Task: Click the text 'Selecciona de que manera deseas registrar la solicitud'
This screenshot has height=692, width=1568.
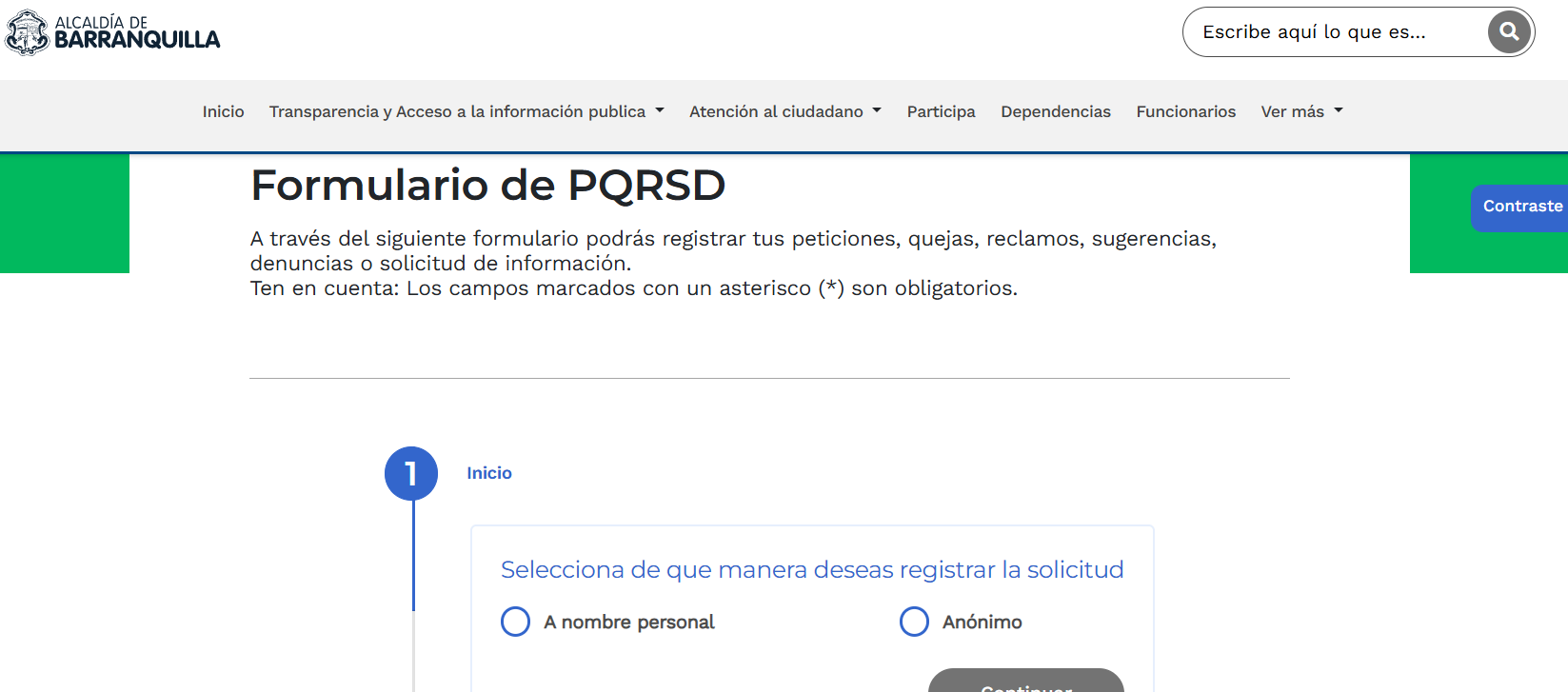Action: (812, 569)
